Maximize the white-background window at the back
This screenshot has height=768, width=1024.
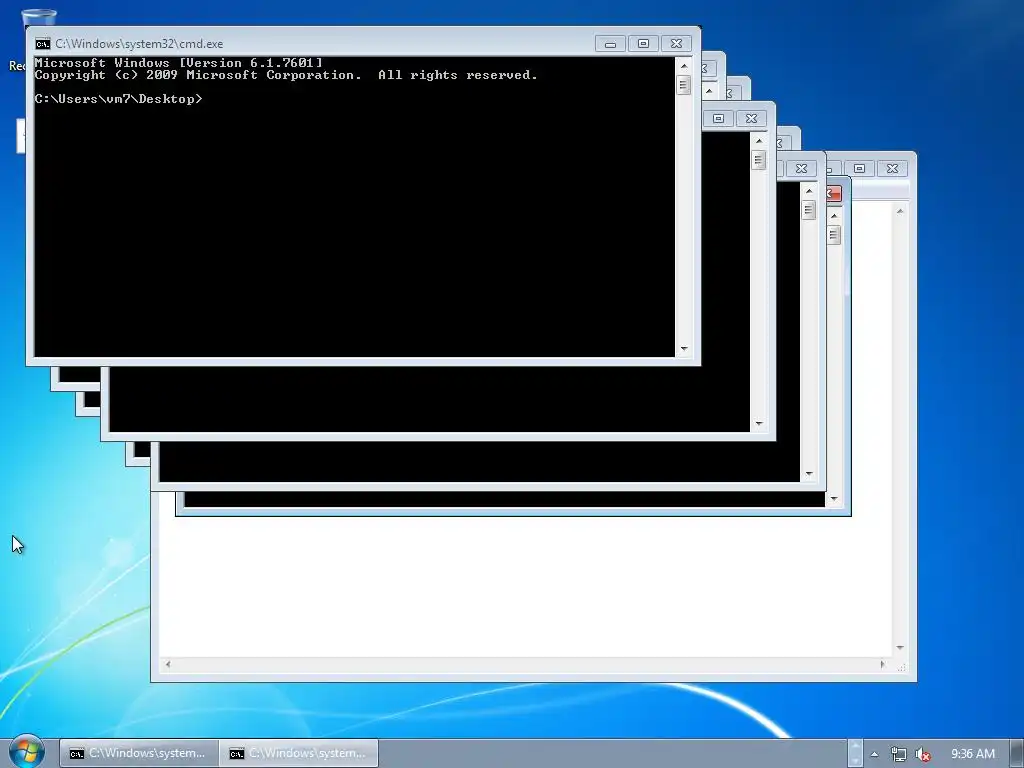(x=859, y=168)
